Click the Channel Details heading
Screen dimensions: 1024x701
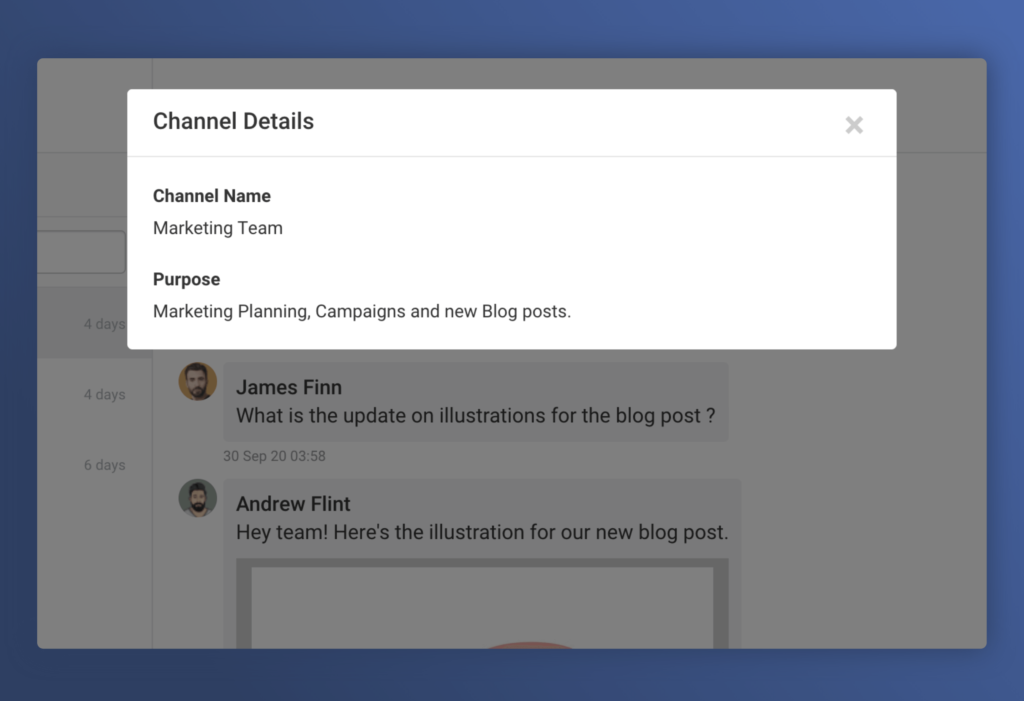[x=233, y=122]
